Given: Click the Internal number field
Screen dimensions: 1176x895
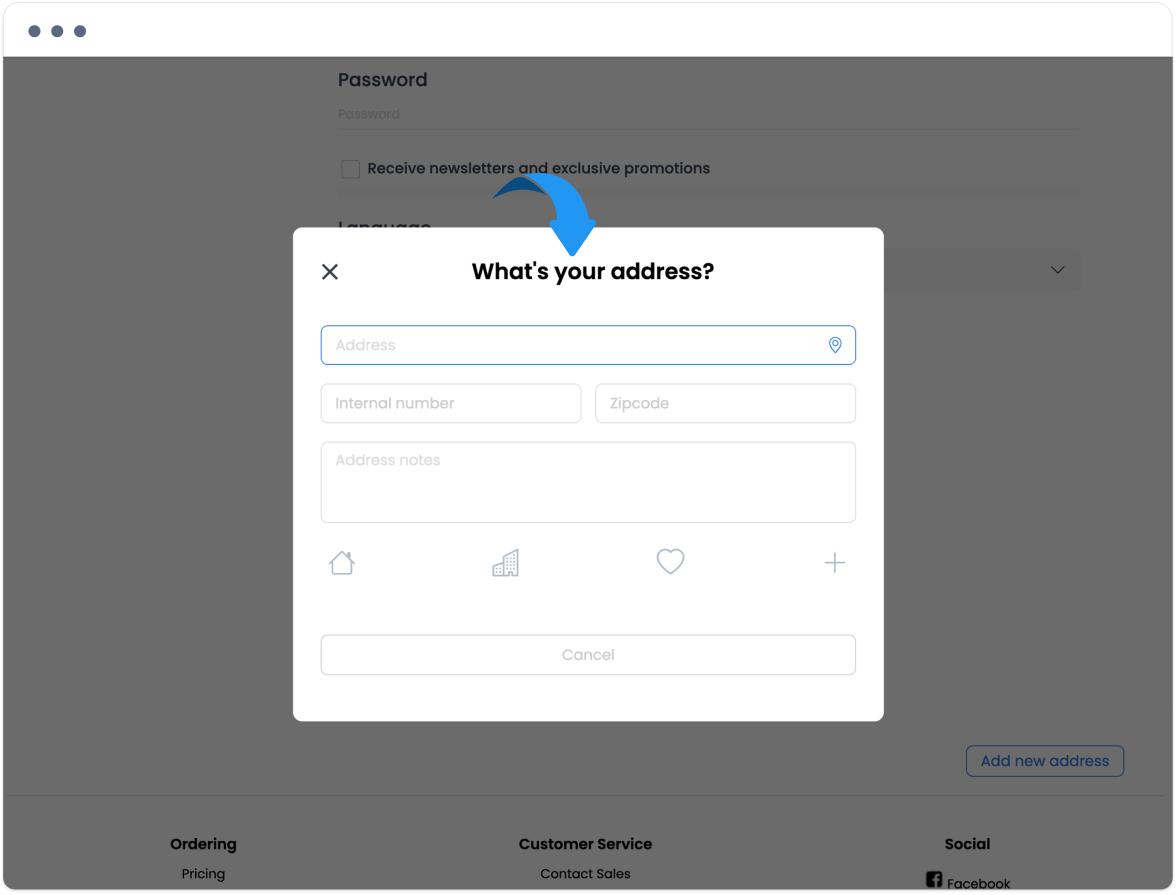Looking at the screenshot, I should tap(451, 404).
